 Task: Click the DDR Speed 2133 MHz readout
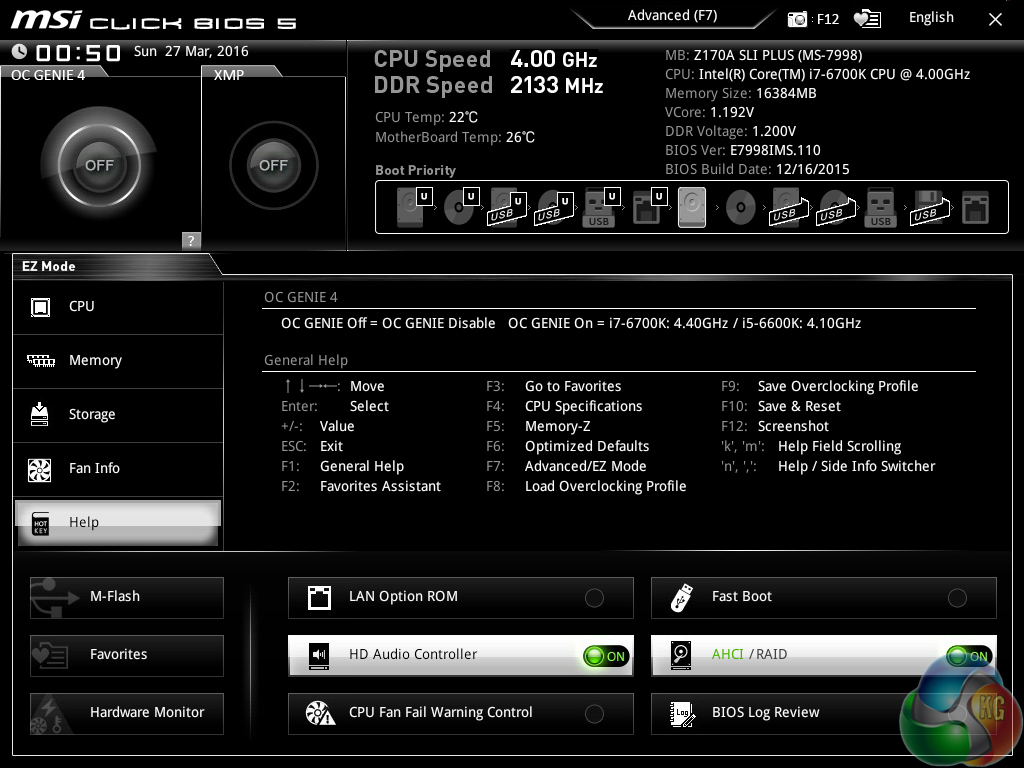[x=488, y=86]
